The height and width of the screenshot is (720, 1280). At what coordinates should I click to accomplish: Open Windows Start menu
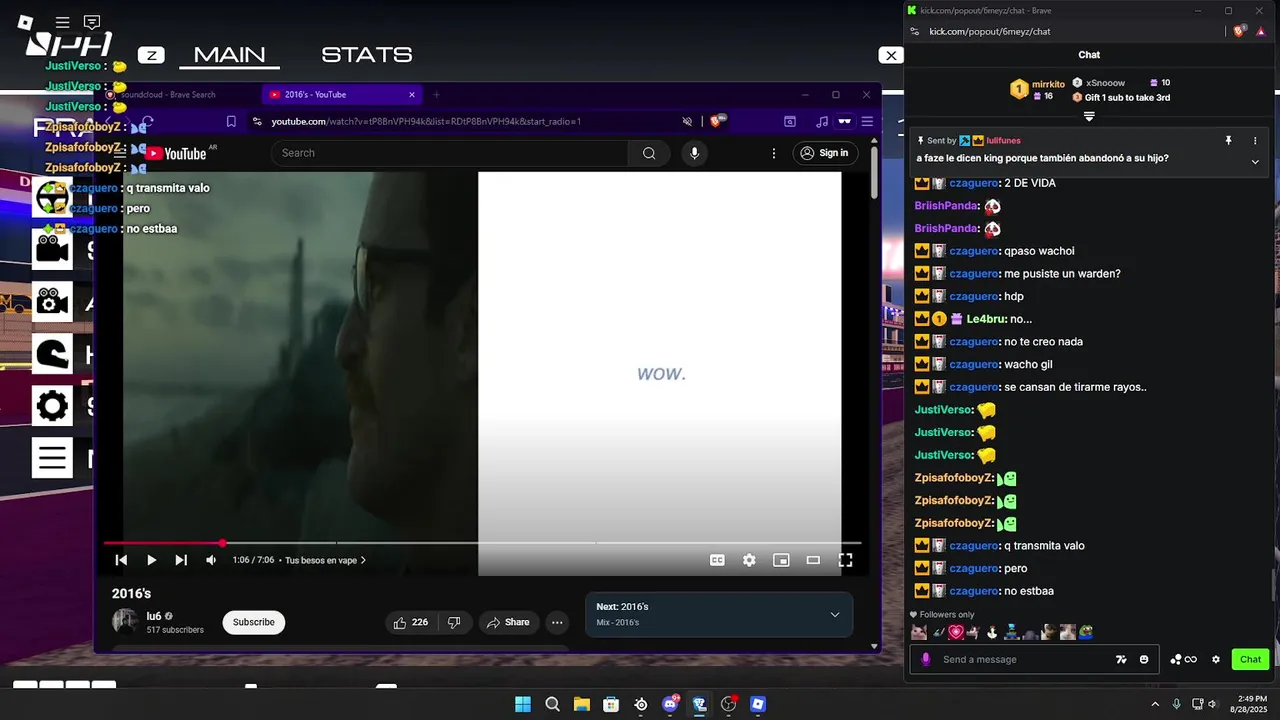click(x=523, y=704)
